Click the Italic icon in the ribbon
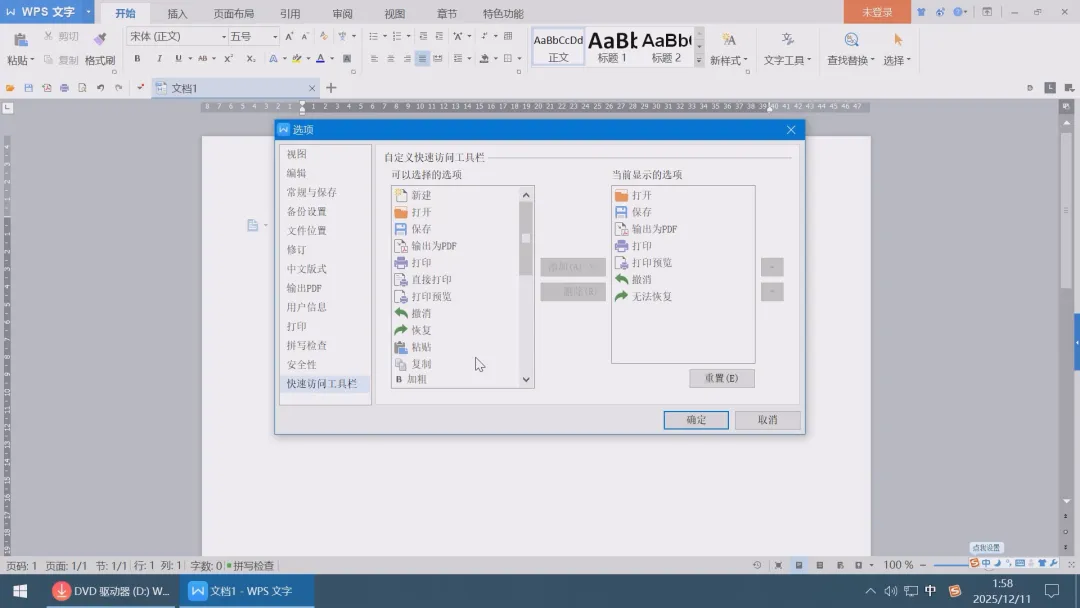 (159, 59)
